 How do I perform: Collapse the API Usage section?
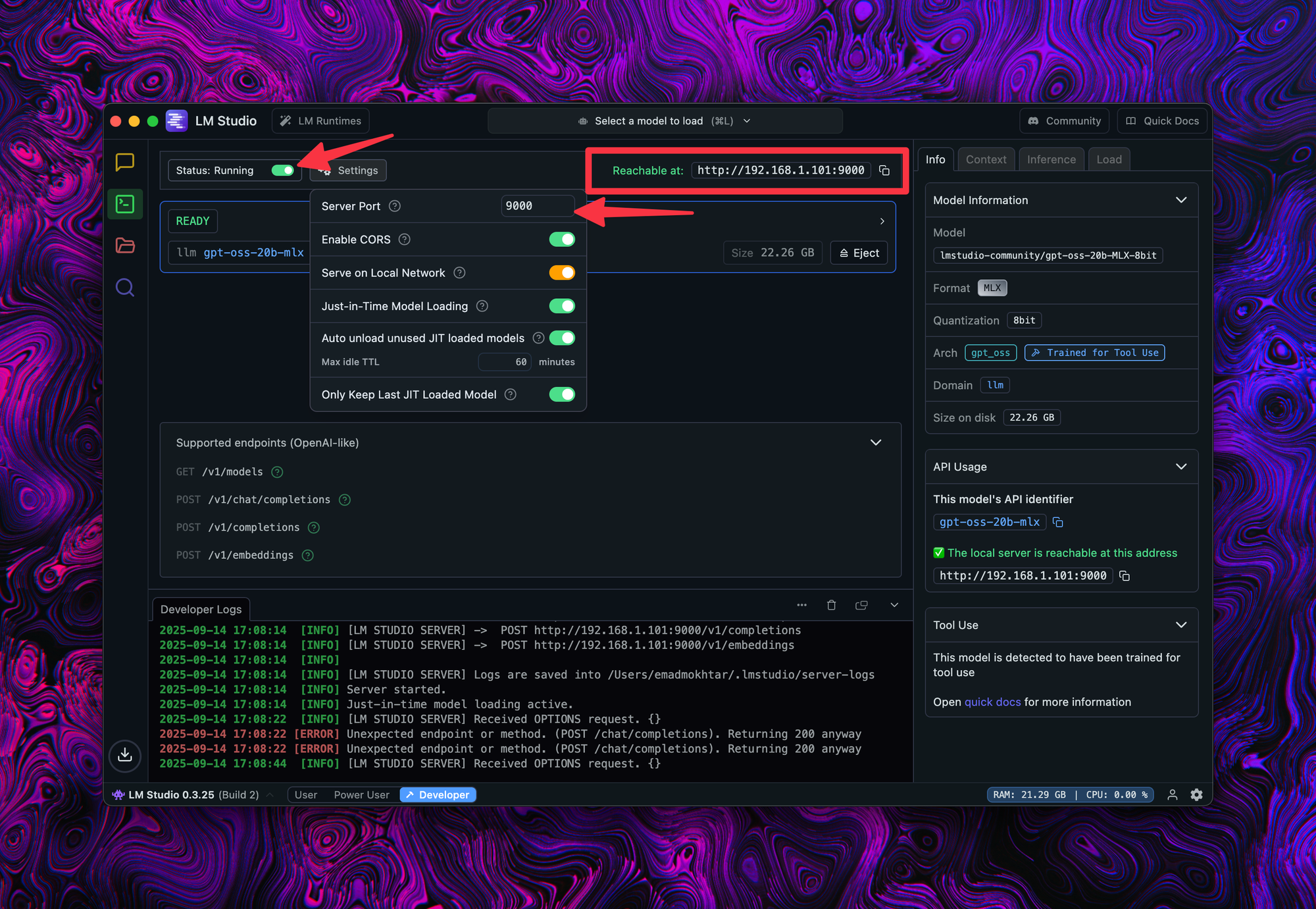click(x=1181, y=467)
